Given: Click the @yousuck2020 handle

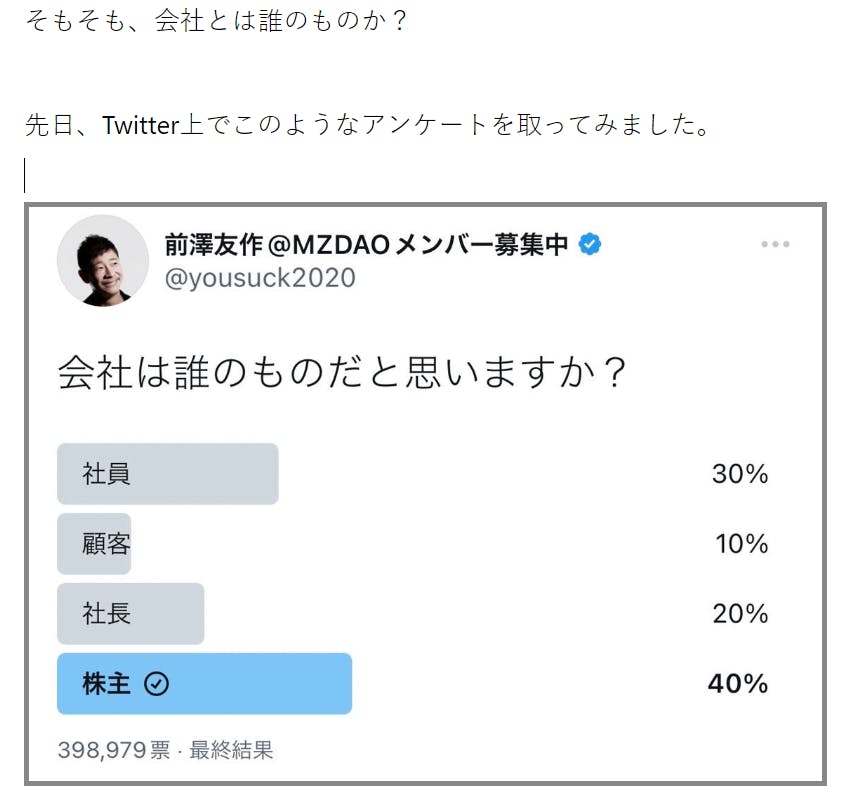Looking at the screenshot, I should tap(259, 278).
